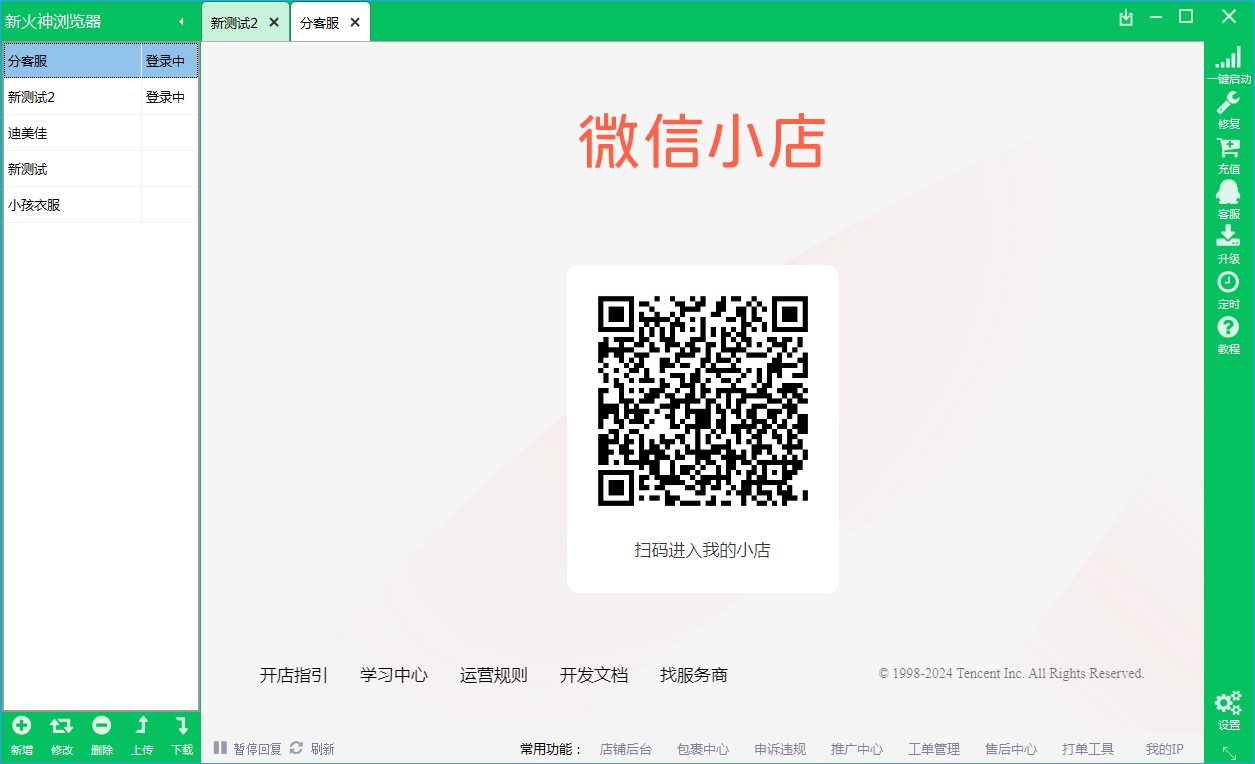The image size is (1255, 764).
Task: Collapse the sidebar with the left arrow
Action: (x=181, y=21)
